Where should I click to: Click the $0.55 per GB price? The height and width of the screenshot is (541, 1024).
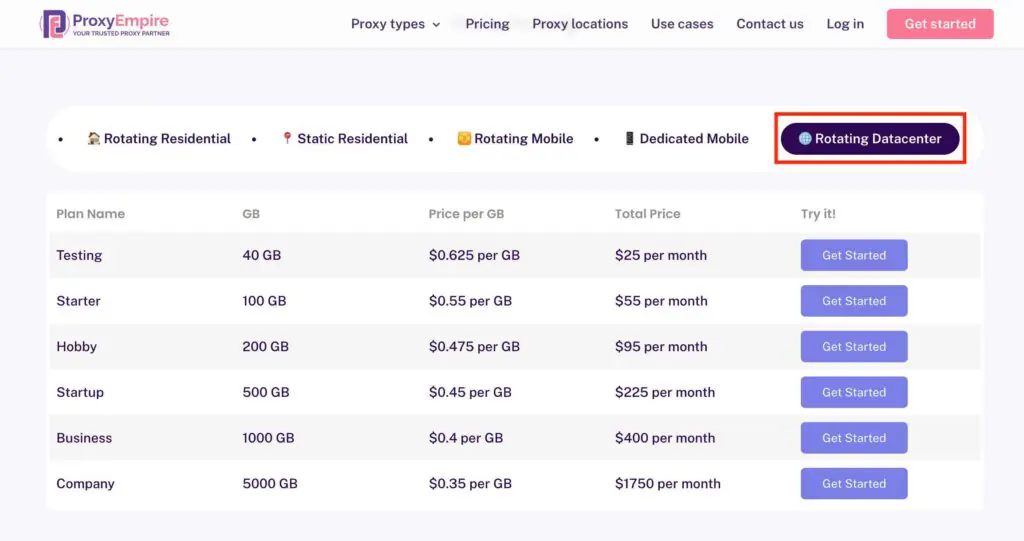[470, 301]
